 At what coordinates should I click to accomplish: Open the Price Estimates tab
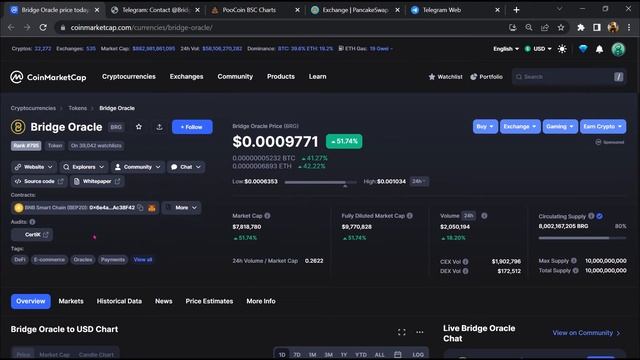[209, 301]
